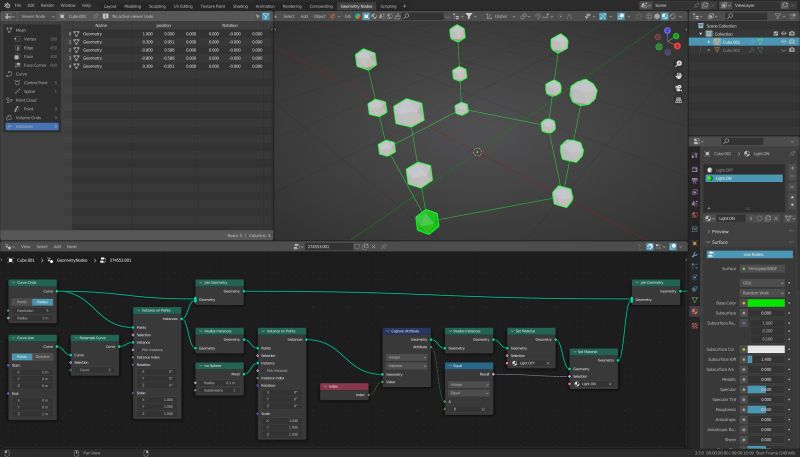The width and height of the screenshot is (800, 457).
Task: Switch to the Geometry Nodes workspace tab
Action: point(356,6)
